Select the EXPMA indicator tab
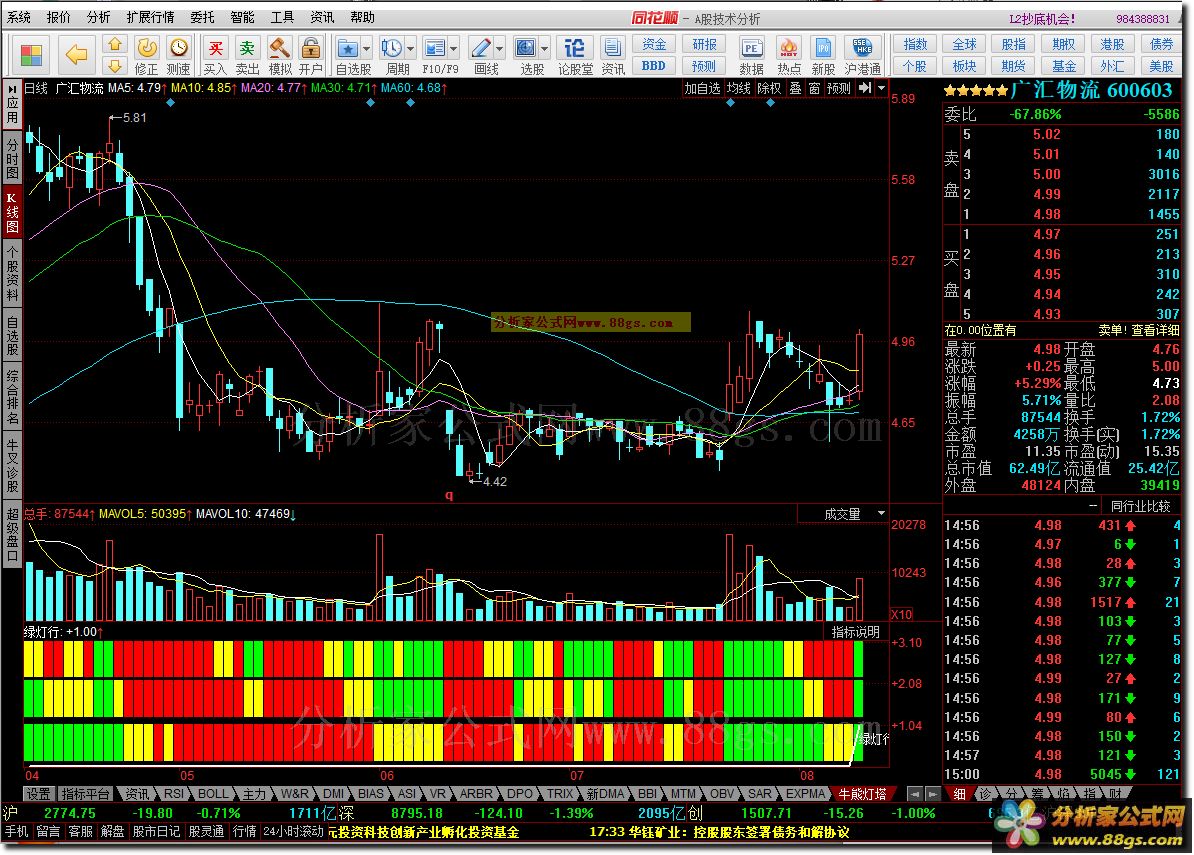The image size is (1194, 855). (x=806, y=793)
